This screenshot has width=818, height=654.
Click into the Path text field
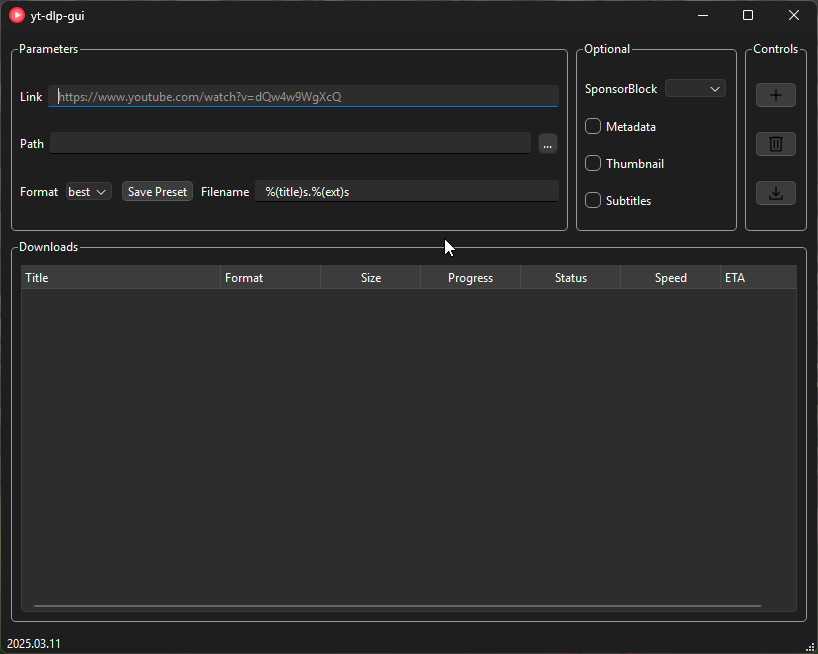(290, 143)
